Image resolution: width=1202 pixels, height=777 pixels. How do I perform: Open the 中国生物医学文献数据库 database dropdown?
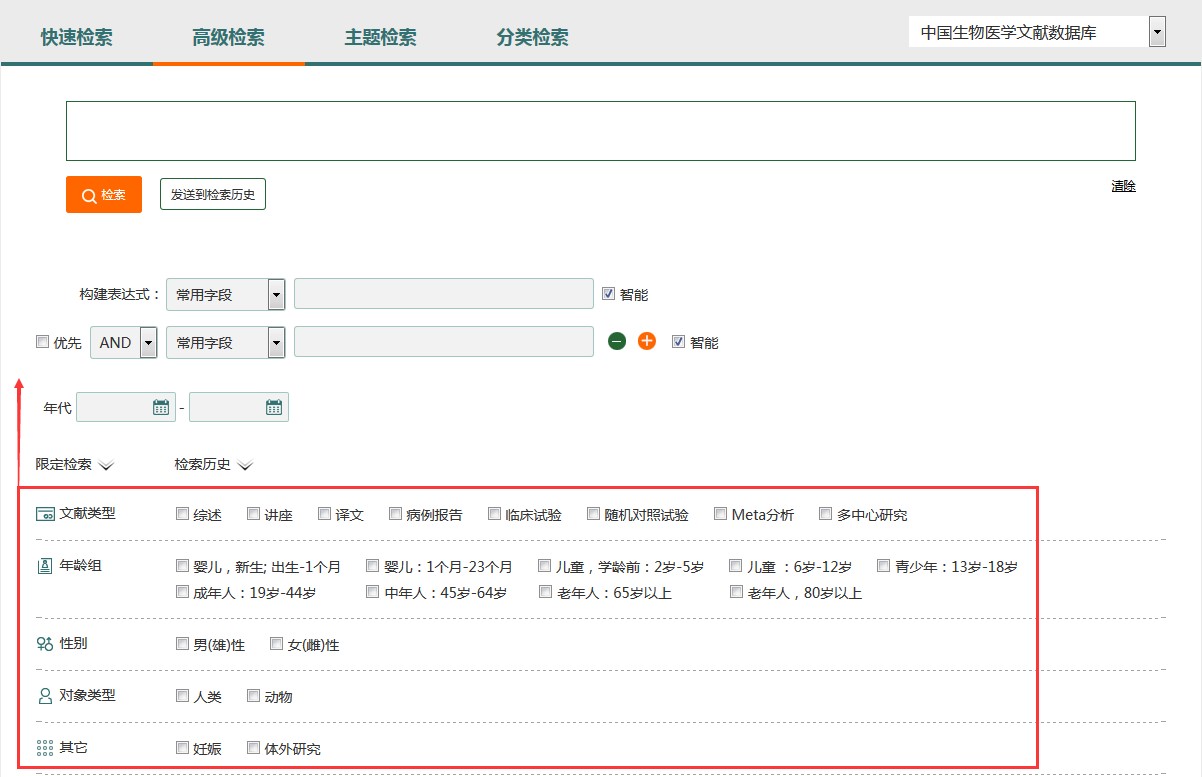coord(1157,32)
